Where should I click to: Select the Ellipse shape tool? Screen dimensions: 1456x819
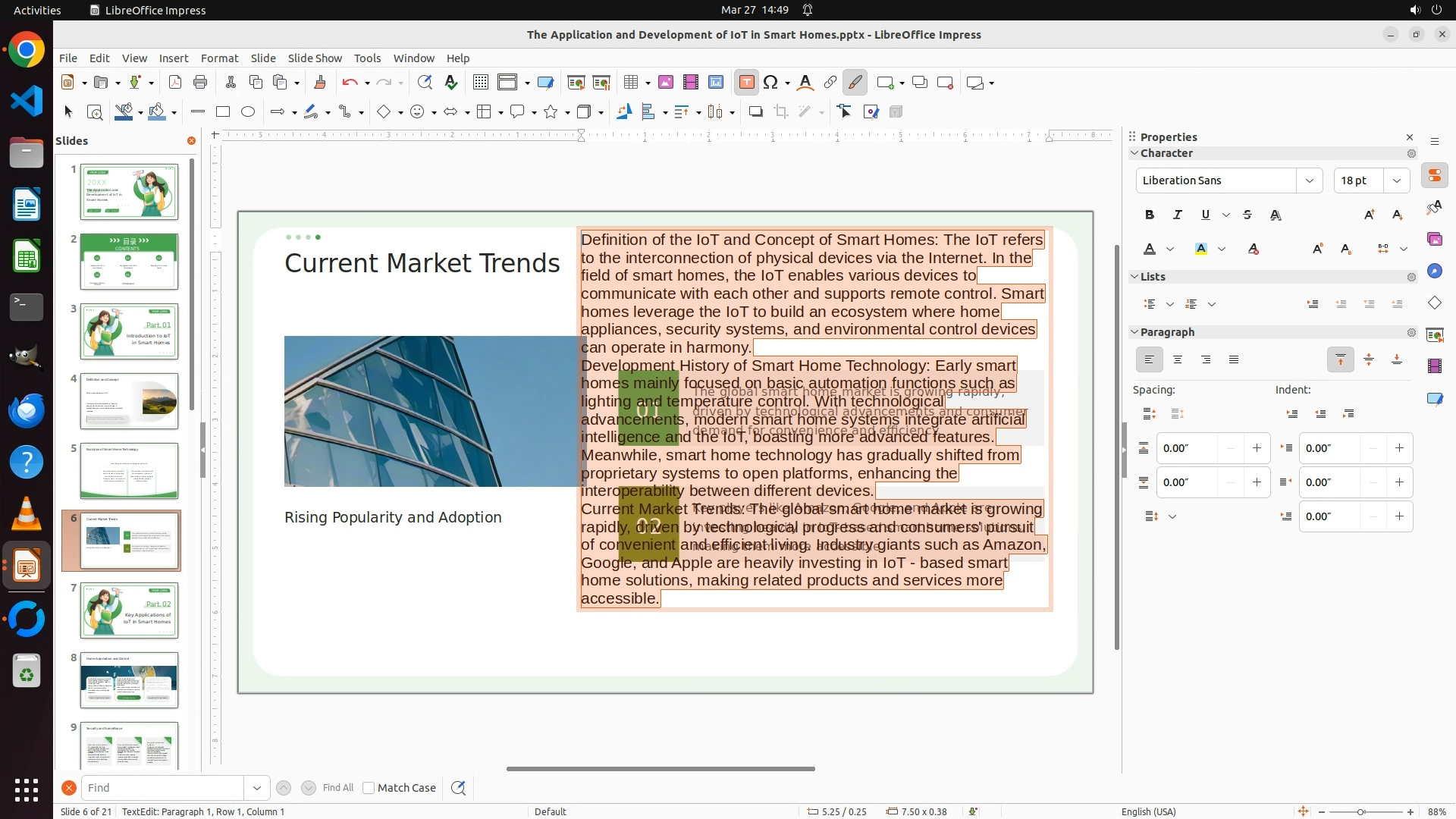pos(248,112)
